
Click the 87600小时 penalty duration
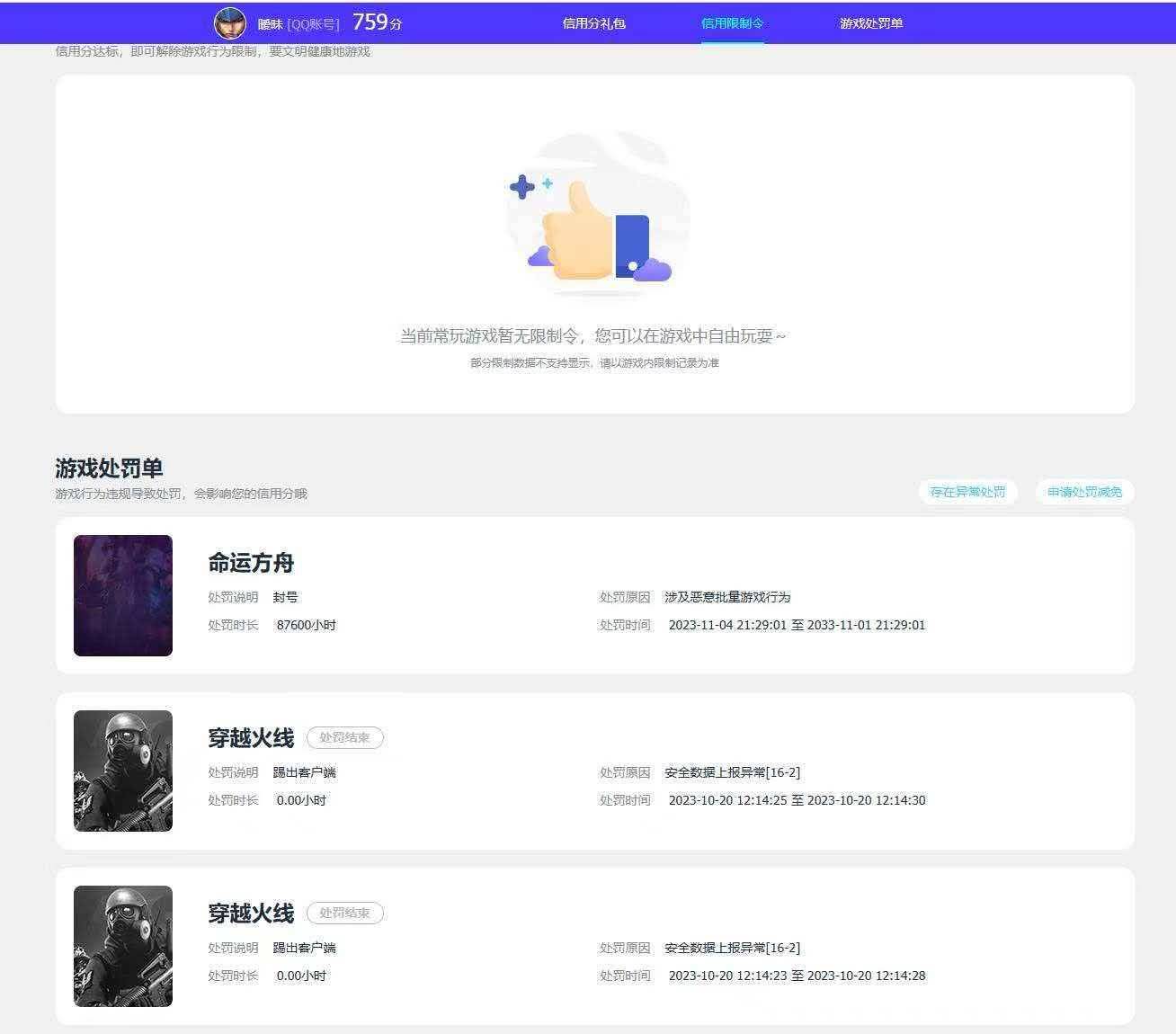pos(307,625)
